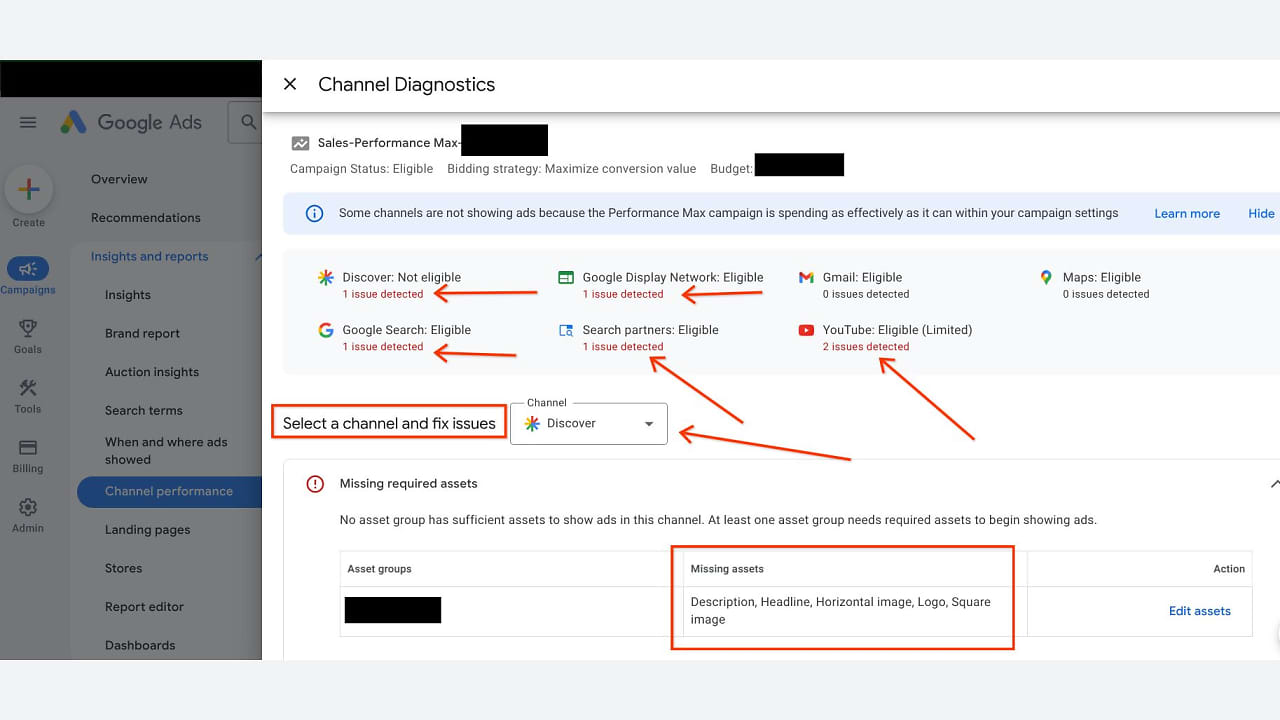The height and width of the screenshot is (720, 1280).
Task: Open Brand report page
Action: 143,334
